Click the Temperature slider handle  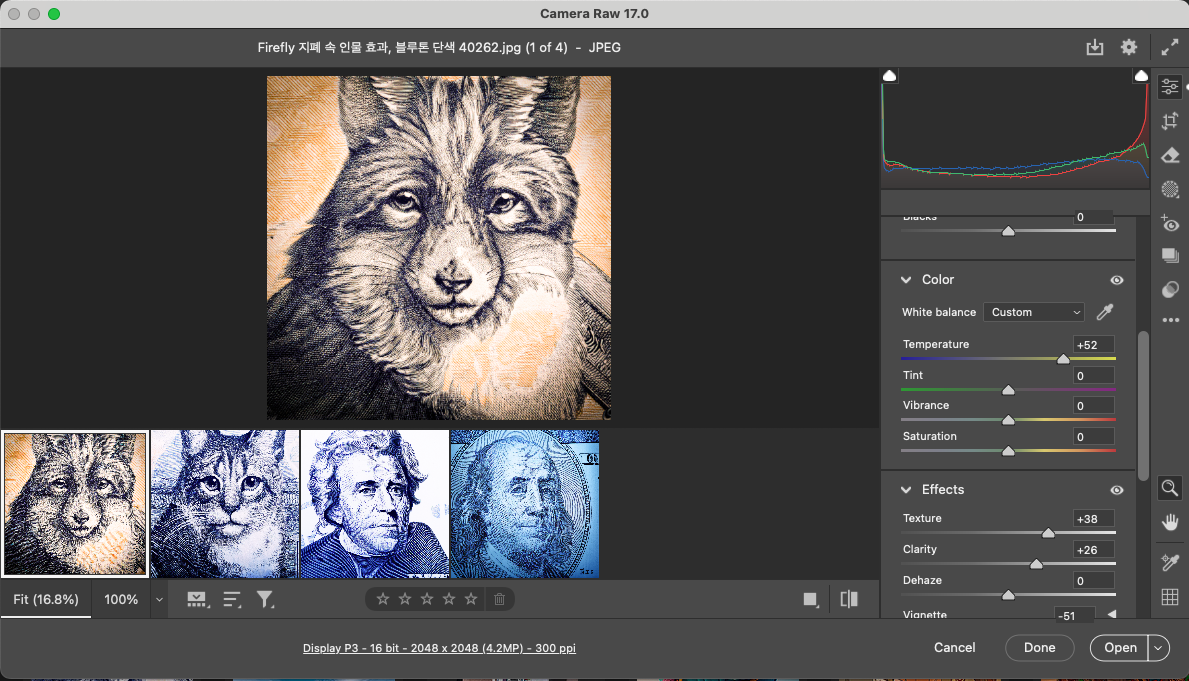coord(1063,359)
